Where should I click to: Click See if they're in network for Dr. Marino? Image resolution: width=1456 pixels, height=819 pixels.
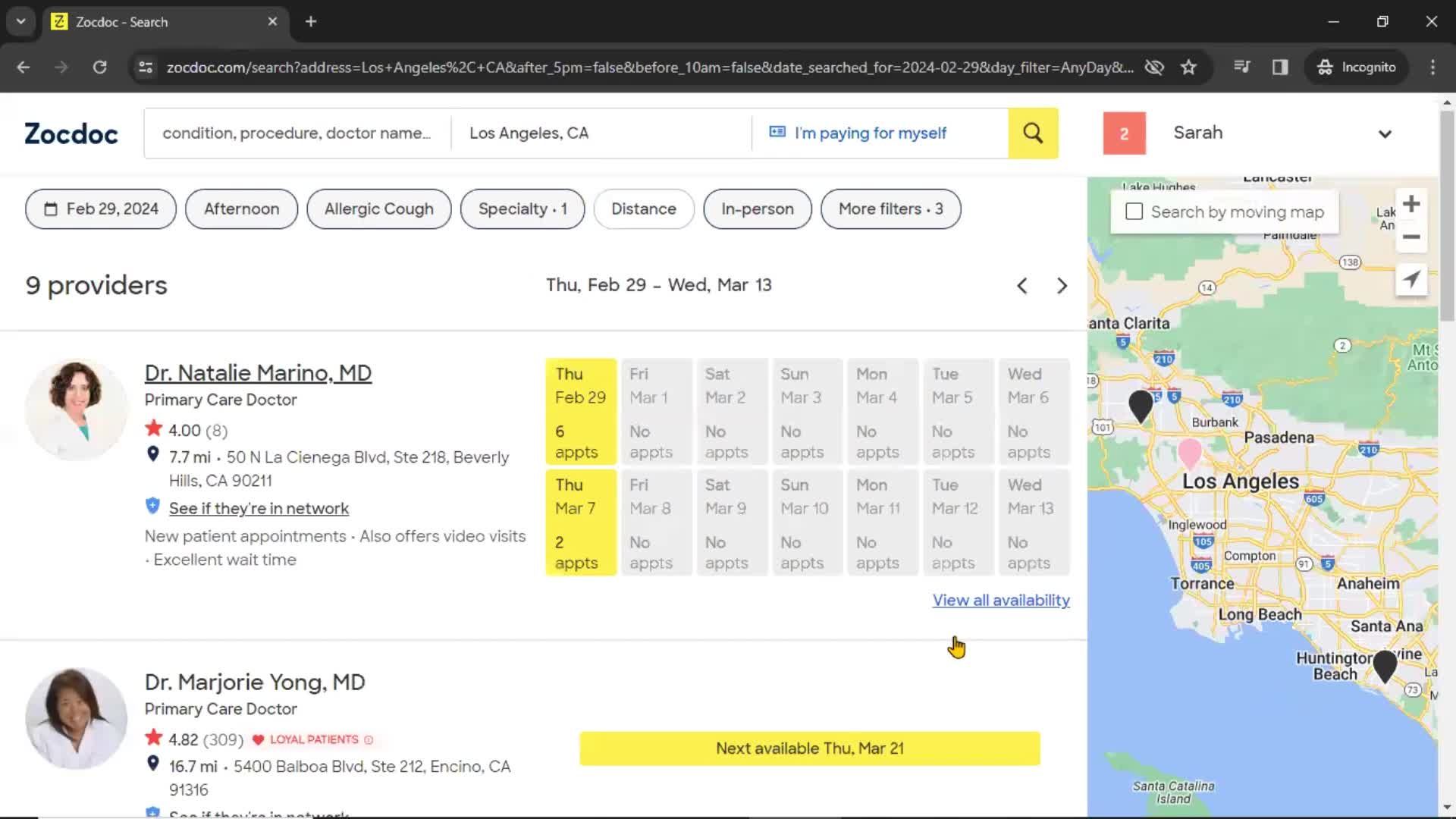point(259,508)
